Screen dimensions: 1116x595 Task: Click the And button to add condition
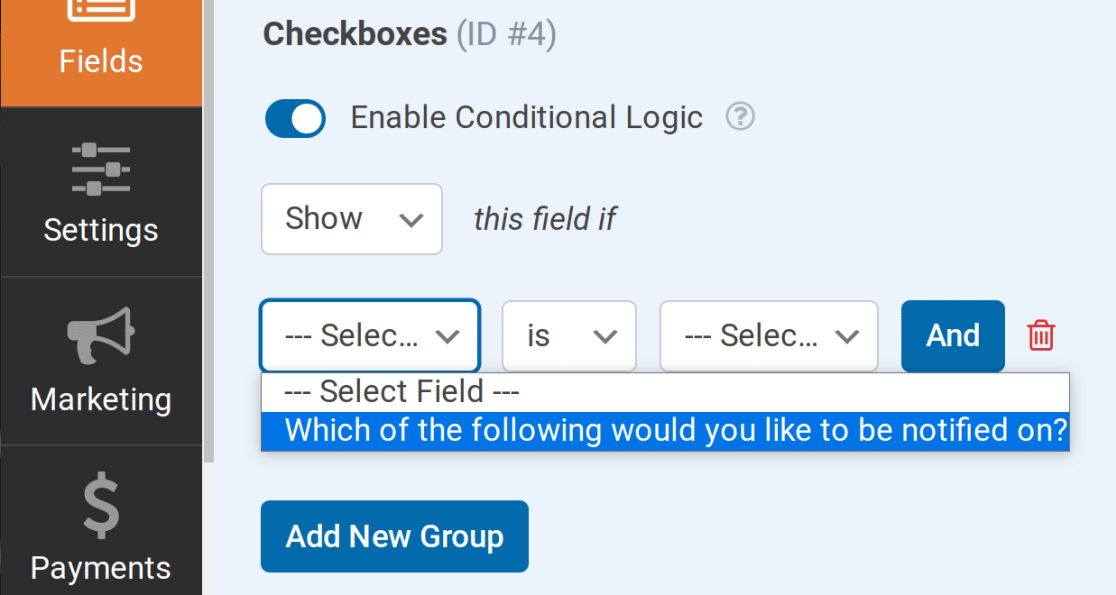tap(952, 336)
